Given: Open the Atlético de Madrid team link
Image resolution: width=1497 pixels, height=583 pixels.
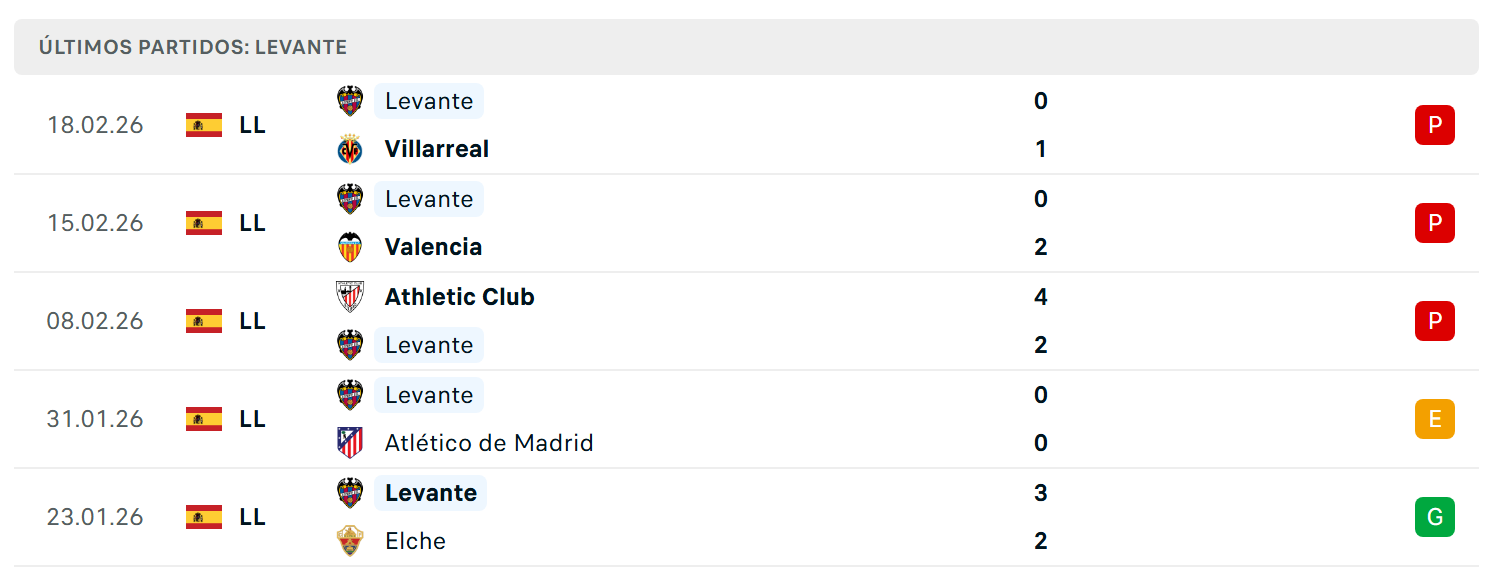Looking at the screenshot, I should (489, 443).
